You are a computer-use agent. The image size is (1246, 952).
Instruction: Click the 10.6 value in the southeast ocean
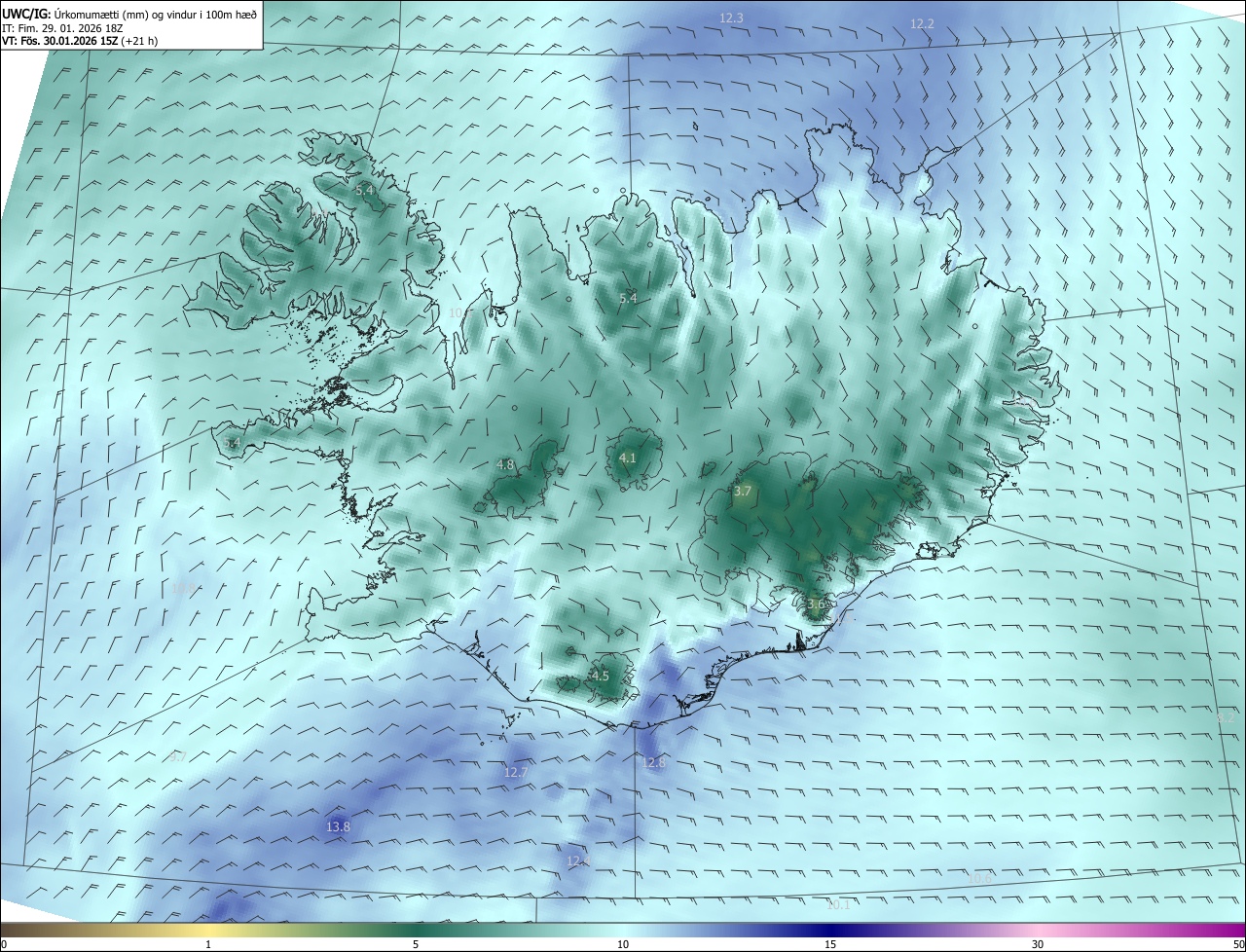[x=980, y=879]
